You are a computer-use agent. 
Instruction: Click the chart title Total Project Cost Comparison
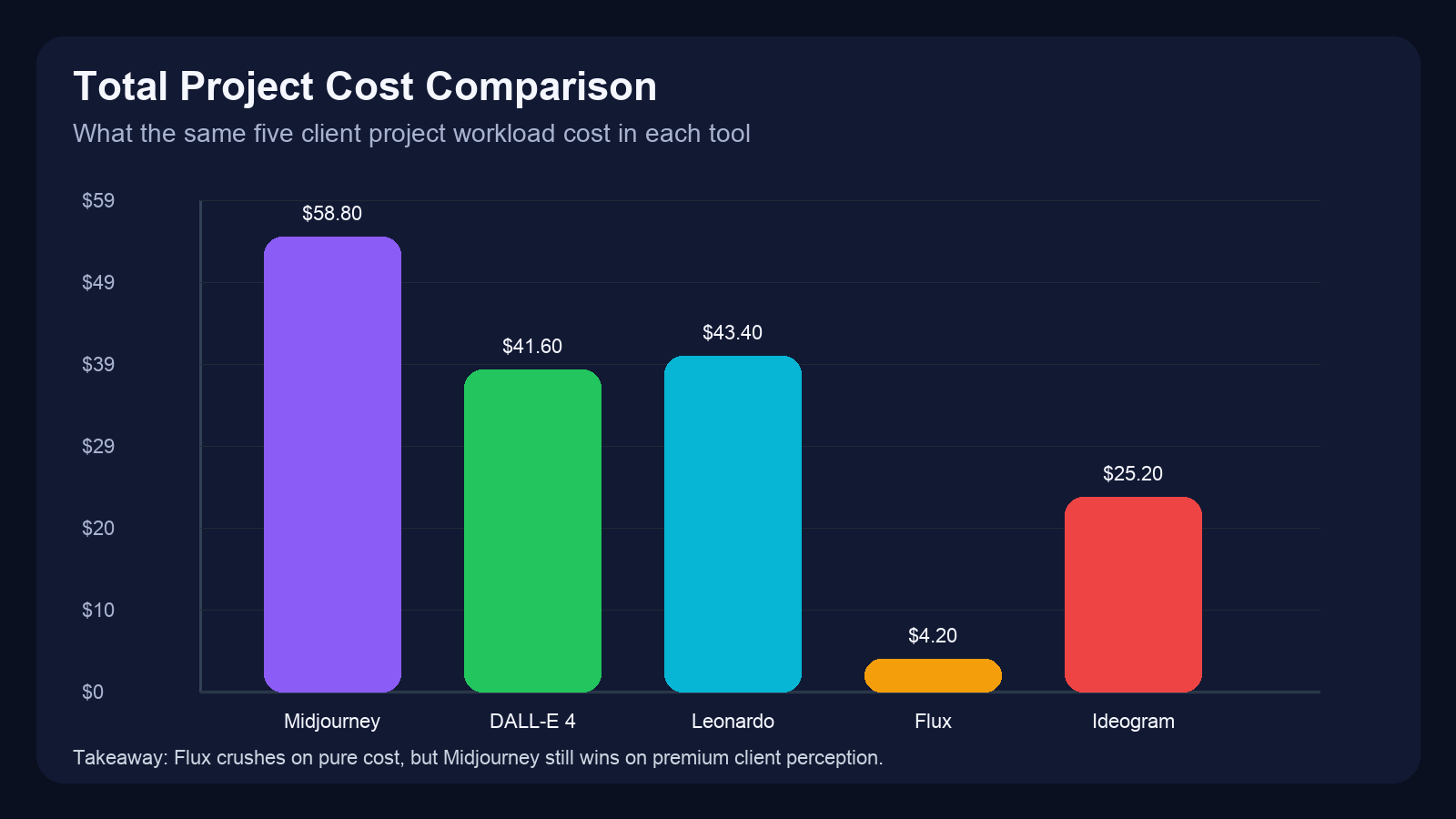point(366,86)
